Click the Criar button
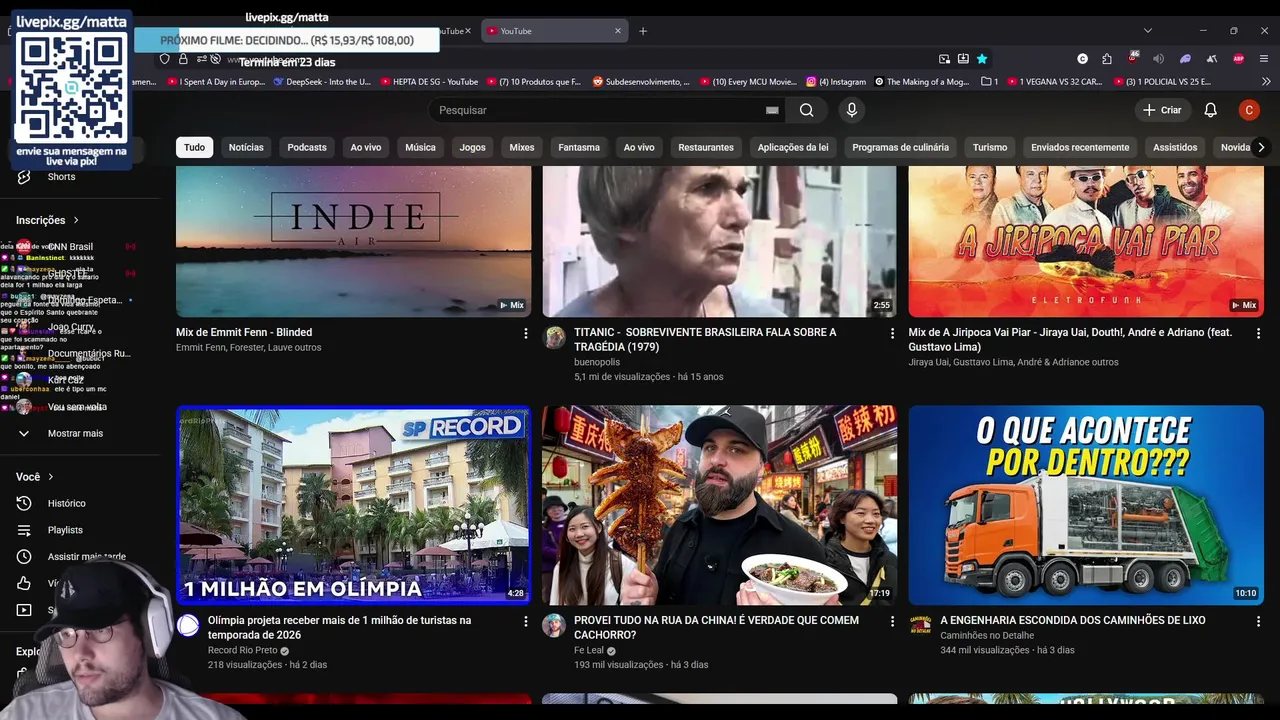 coord(1162,110)
